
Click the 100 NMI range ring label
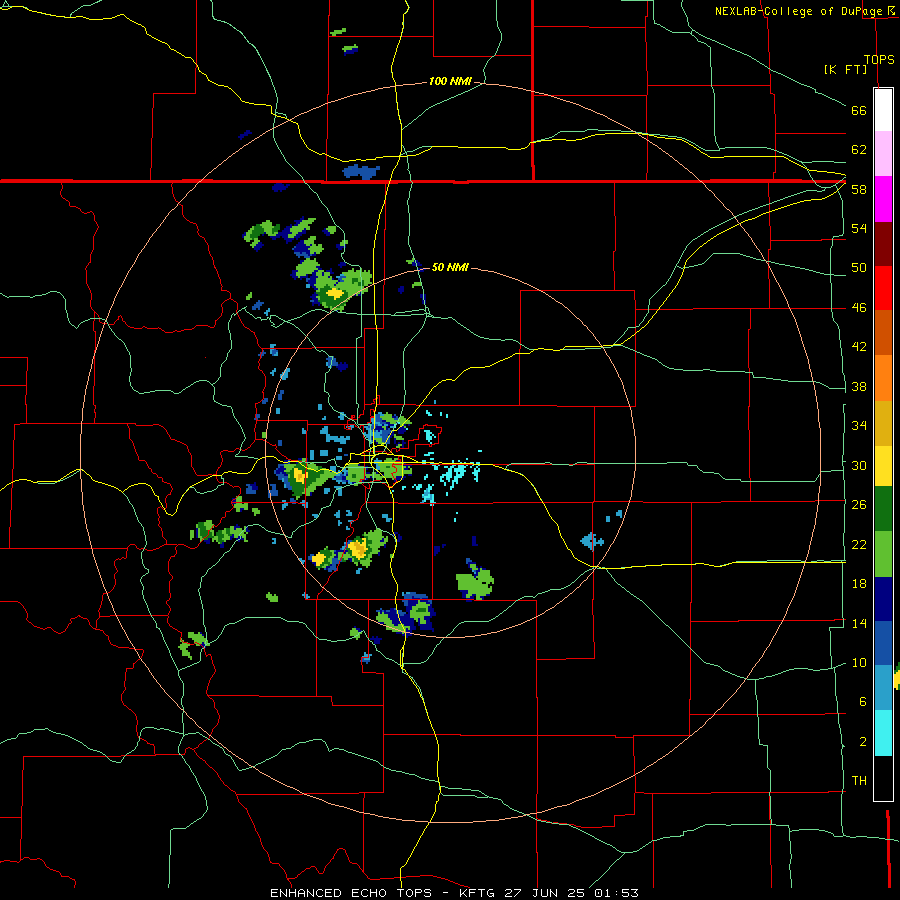(450, 82)
